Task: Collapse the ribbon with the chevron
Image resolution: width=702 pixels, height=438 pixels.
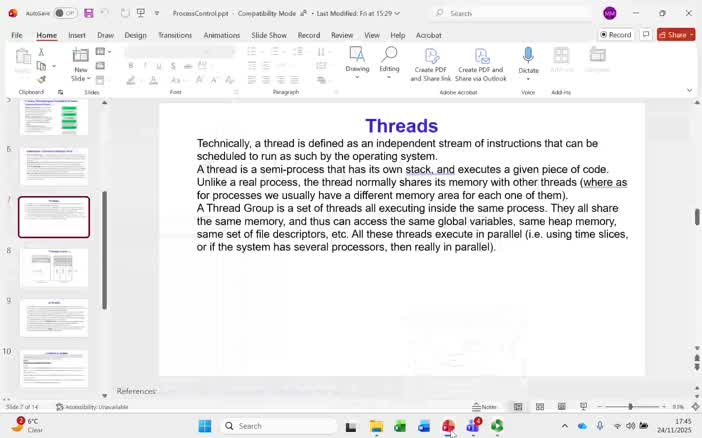Action: 689,90
